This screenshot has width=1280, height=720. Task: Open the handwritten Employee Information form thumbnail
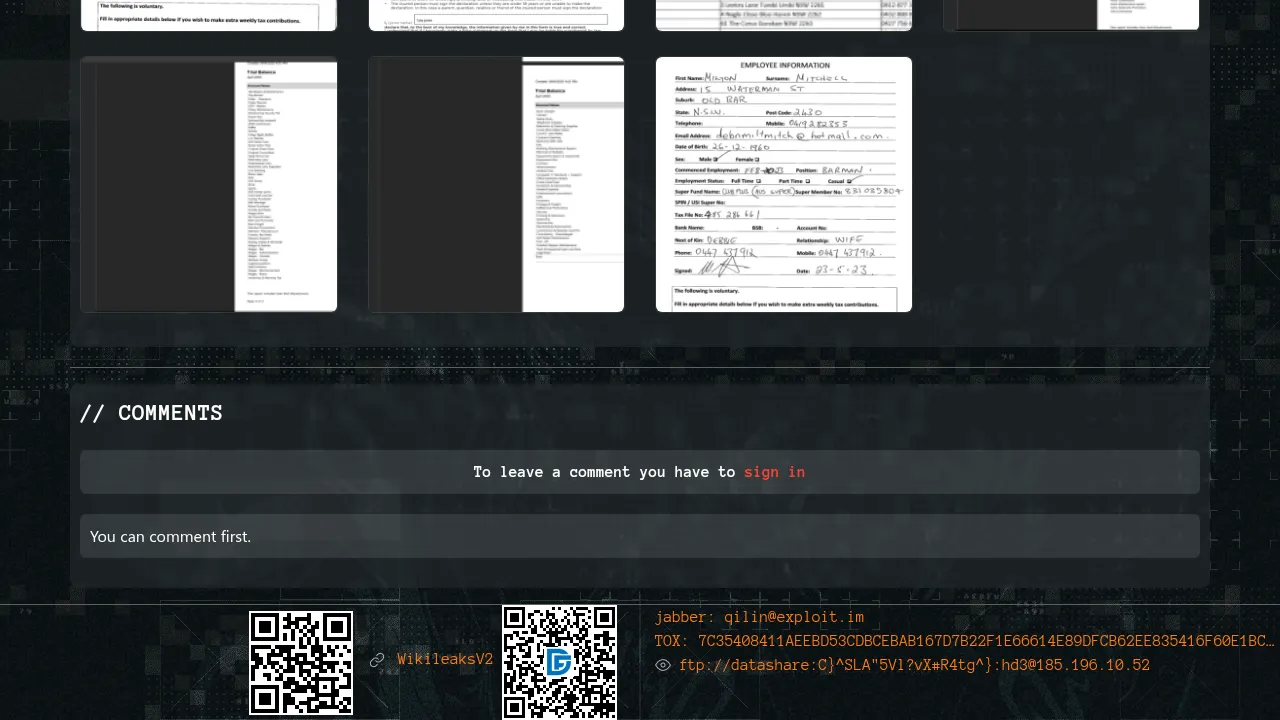[783, 184]
